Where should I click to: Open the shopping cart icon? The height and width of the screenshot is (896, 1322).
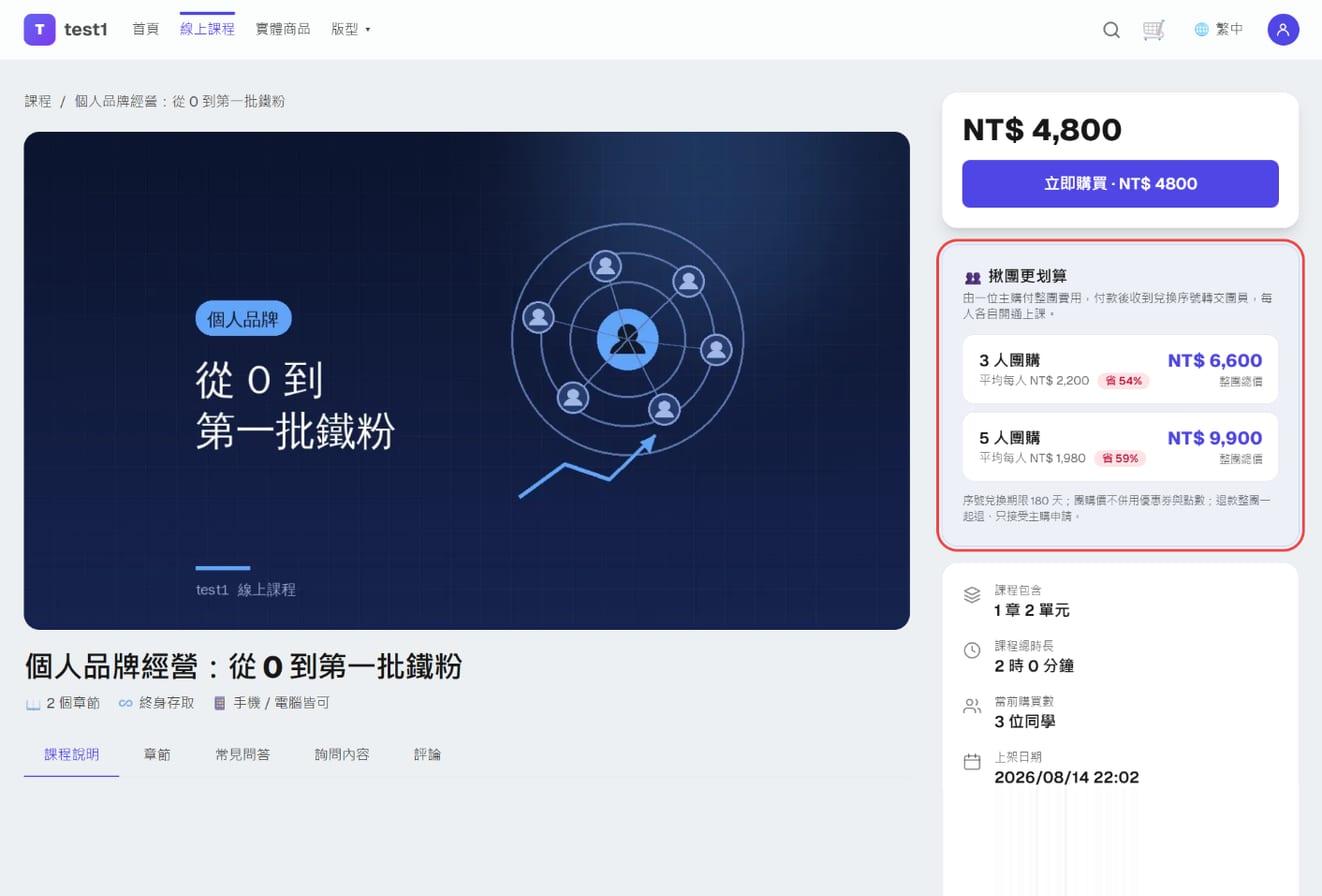click(x=1154, y=30)
